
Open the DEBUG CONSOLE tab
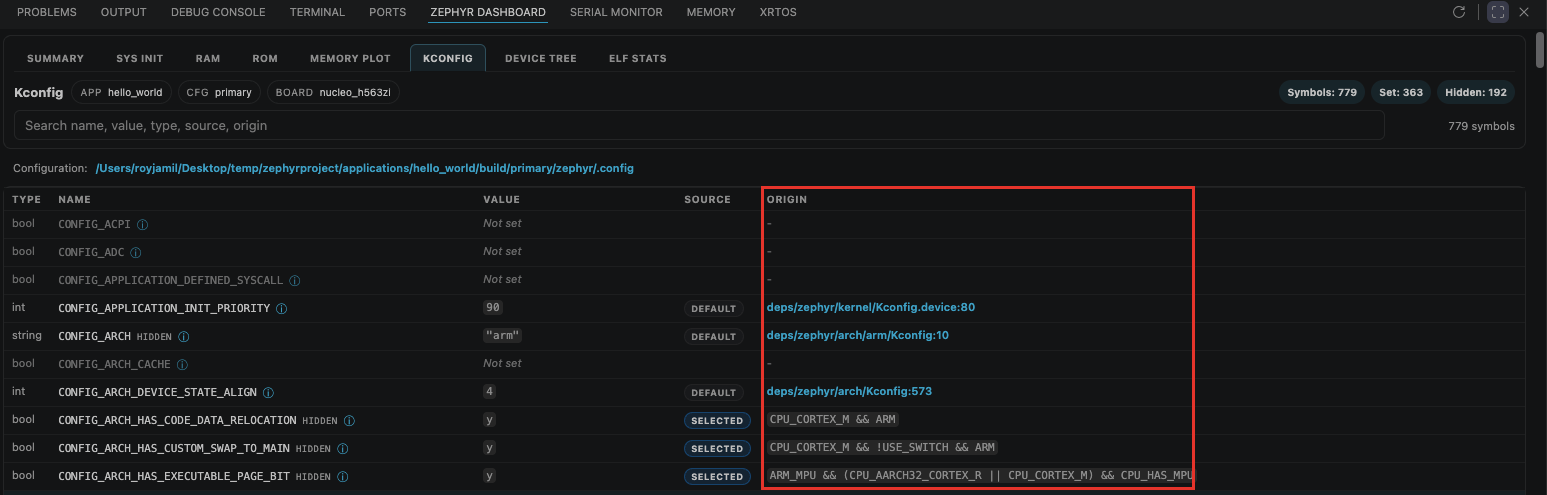tap(218, 12)
